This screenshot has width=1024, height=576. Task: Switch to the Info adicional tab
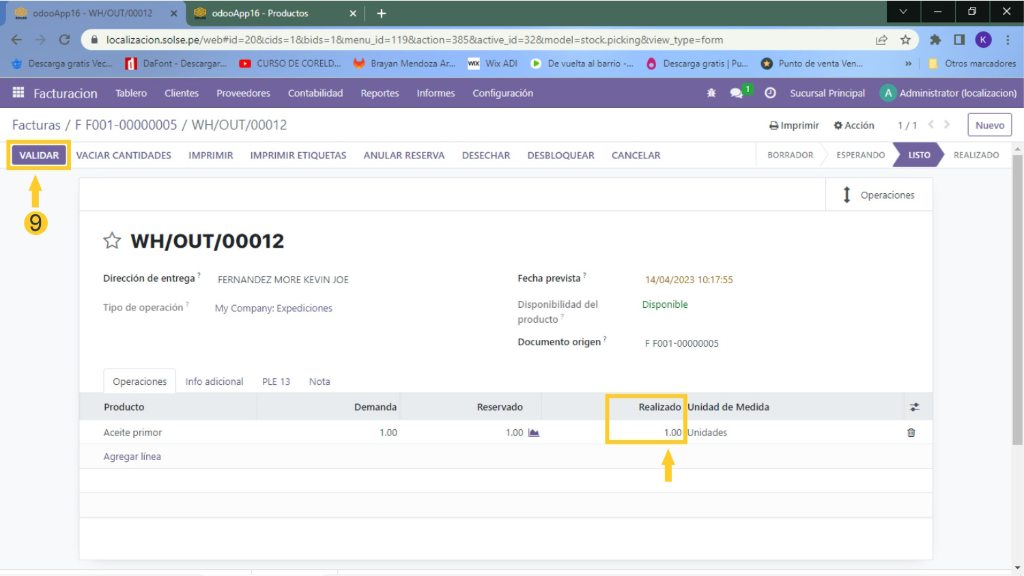(214, 382)
